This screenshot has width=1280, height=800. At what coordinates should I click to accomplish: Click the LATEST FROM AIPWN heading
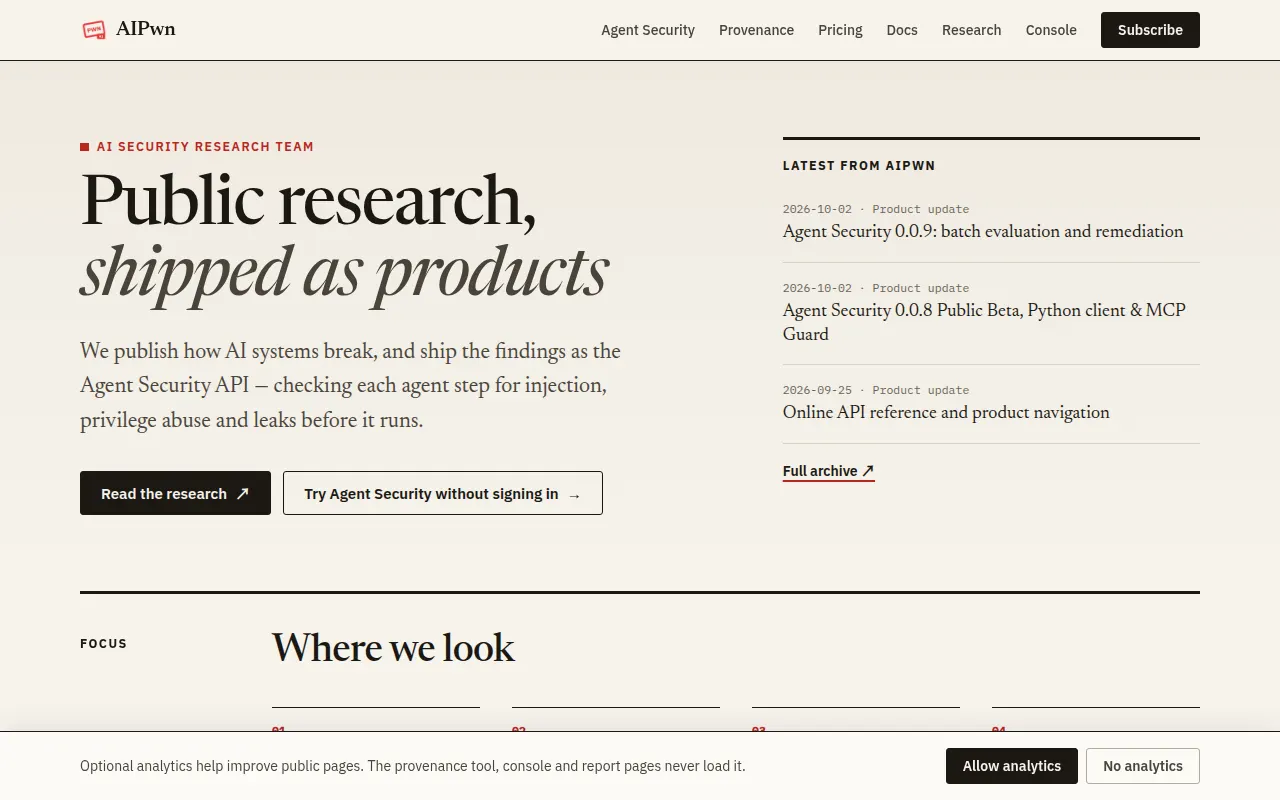click(859, 166)
